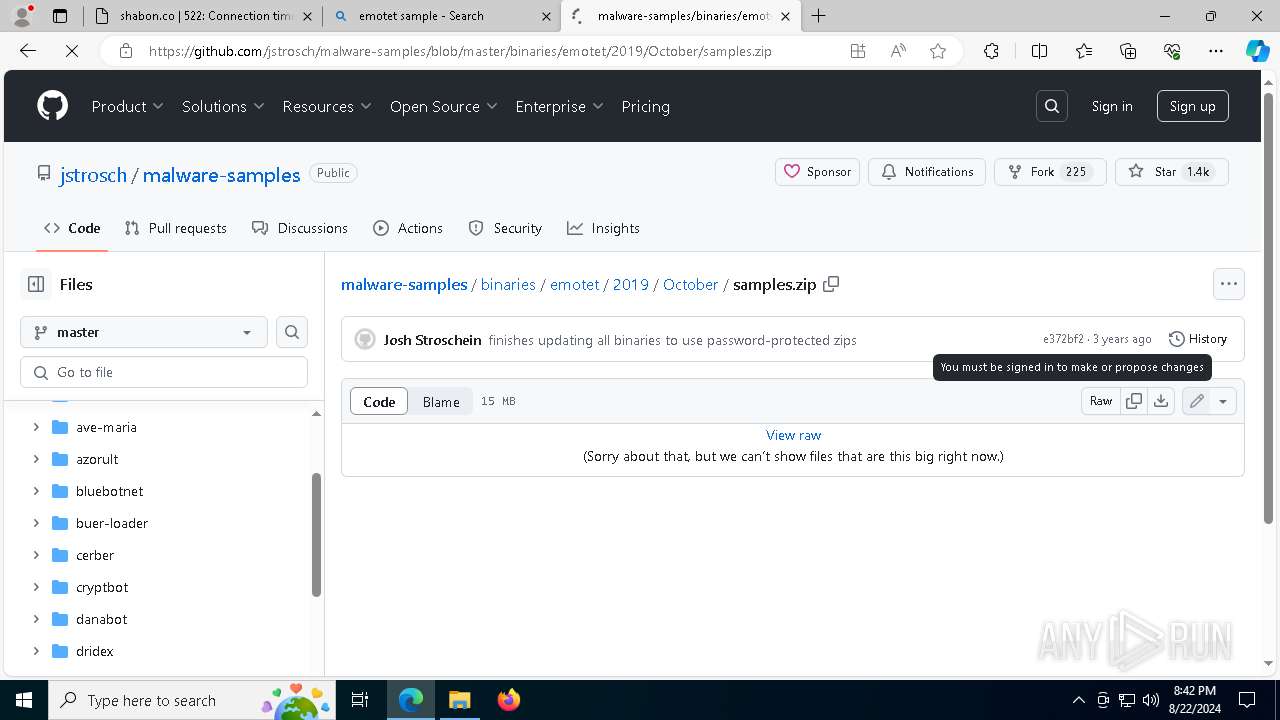Screen dimensions: 1280x720
Task: Open the Security tab
Action: pos(505,228)
